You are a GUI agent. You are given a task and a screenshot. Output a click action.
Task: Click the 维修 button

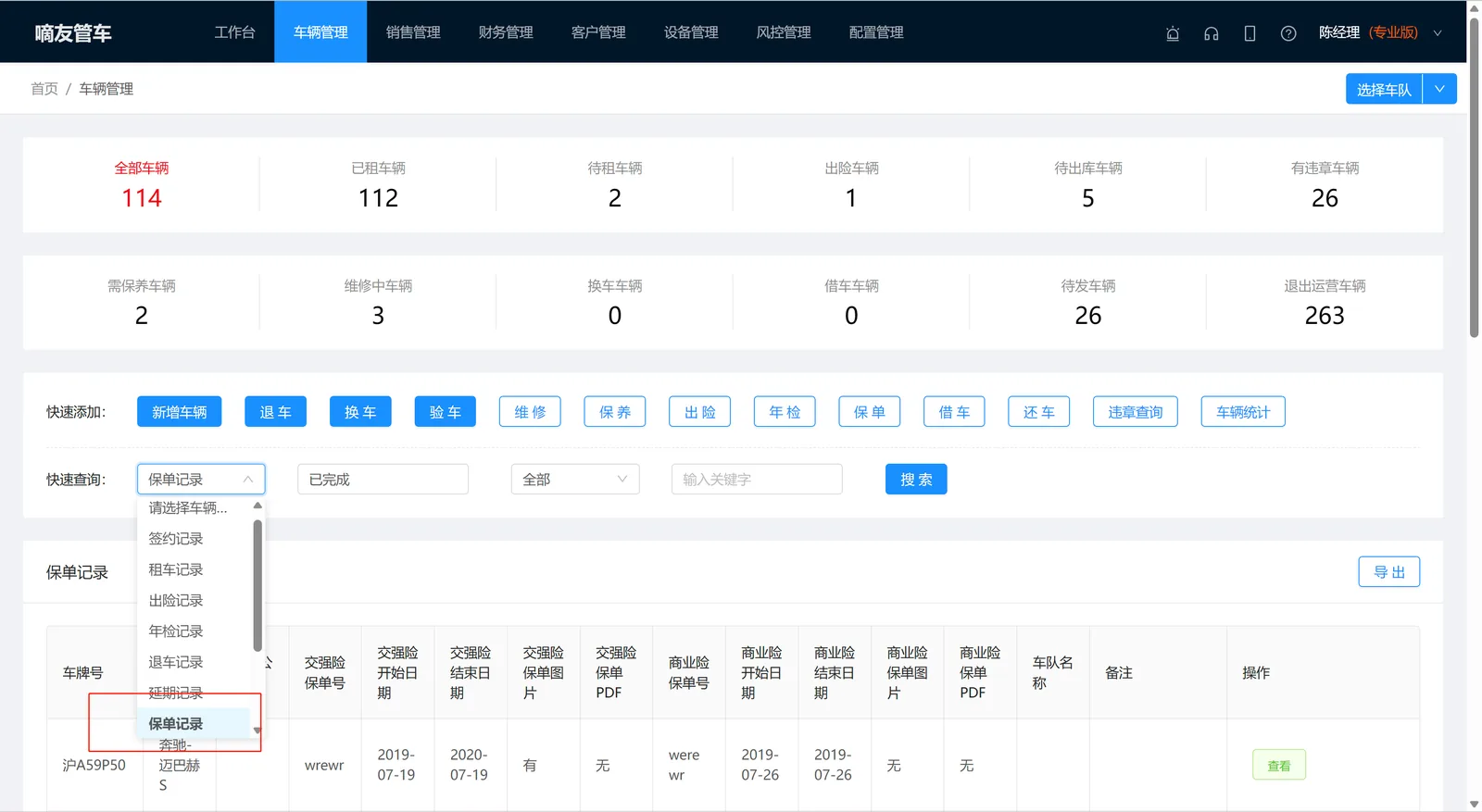530,412
